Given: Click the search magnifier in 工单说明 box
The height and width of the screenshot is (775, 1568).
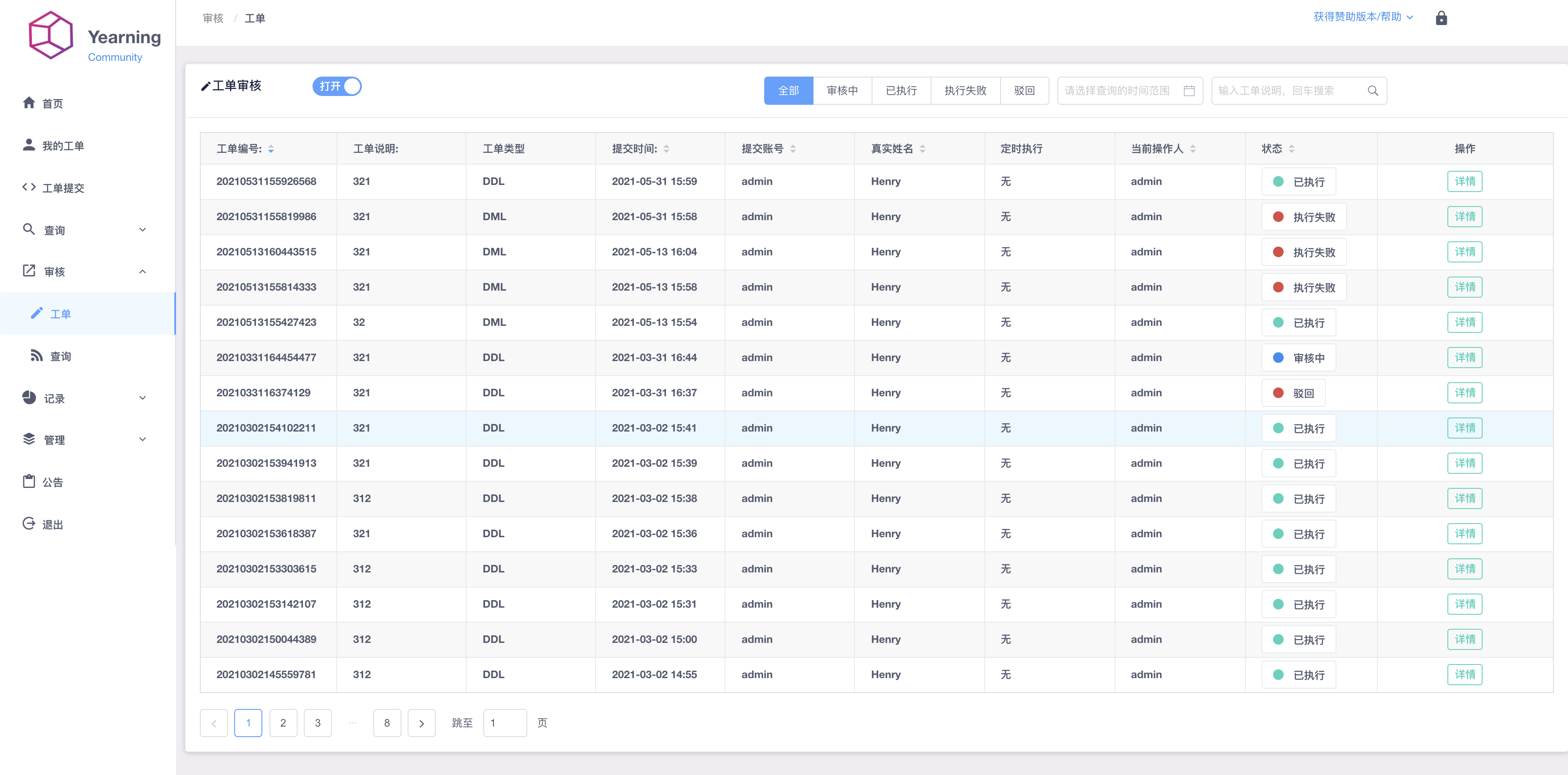Looking at the screenshot, I should pos(1373,91).
